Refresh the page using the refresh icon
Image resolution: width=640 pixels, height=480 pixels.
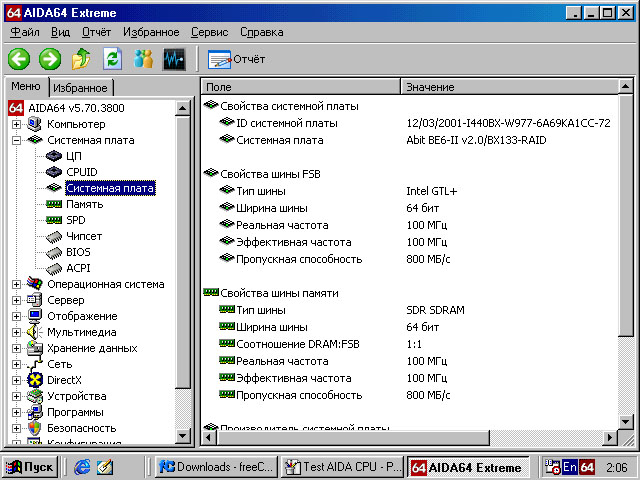pyautogui.click(x=113, y=59)
